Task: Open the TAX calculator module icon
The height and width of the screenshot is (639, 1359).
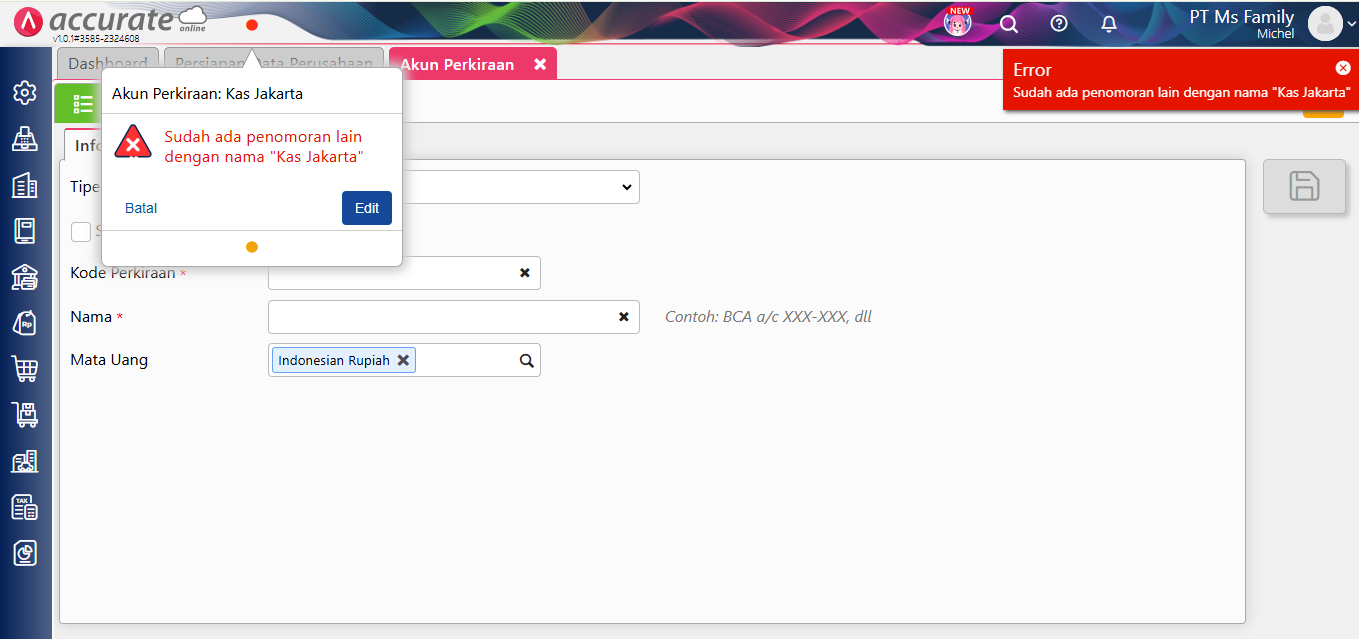Action: click(x=25, y=507)
